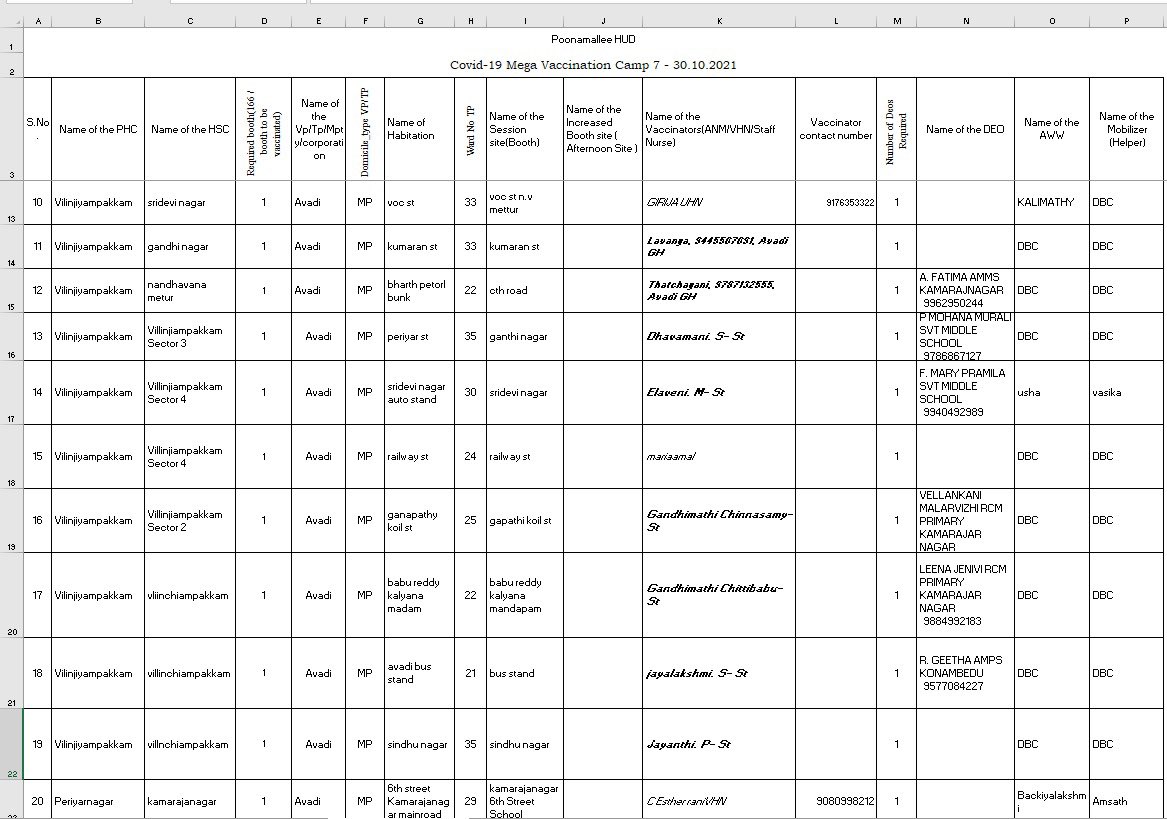Image resolution: width=1167 pixels, height=819 pixels.
Task: Select column header K
Action: [719, 21]
